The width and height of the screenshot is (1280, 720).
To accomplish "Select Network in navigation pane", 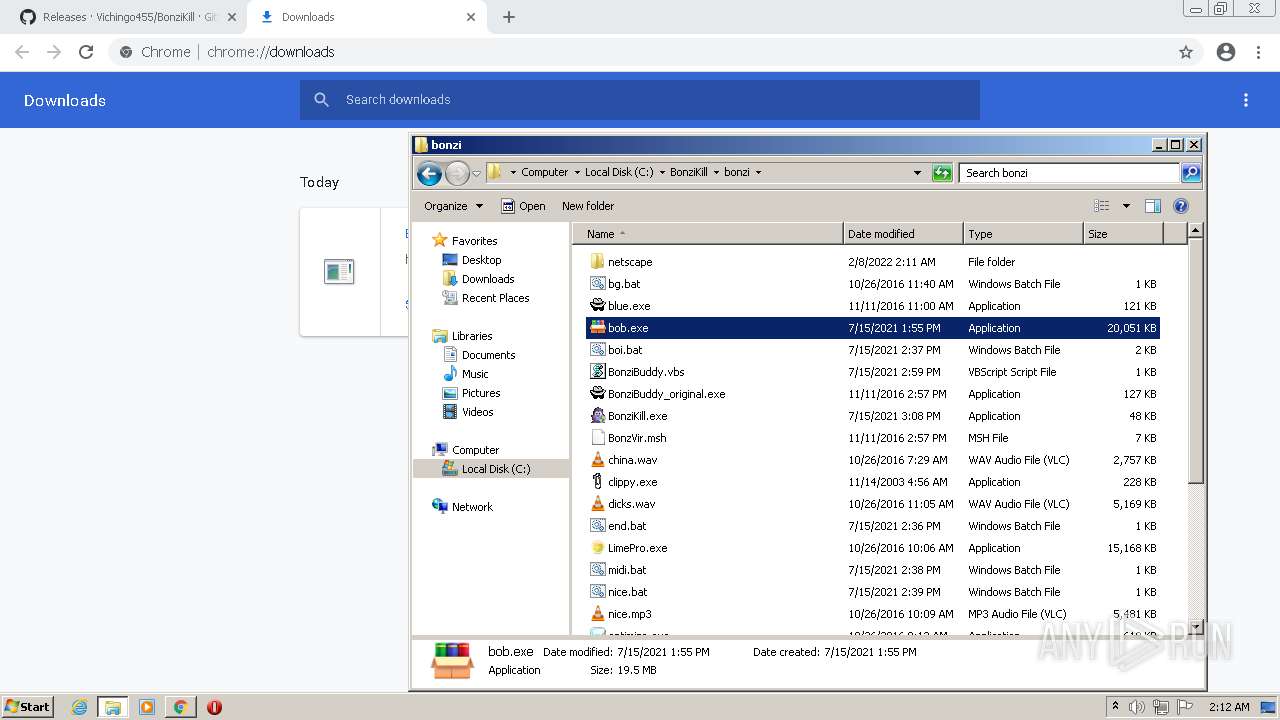I will coord(472,507).
